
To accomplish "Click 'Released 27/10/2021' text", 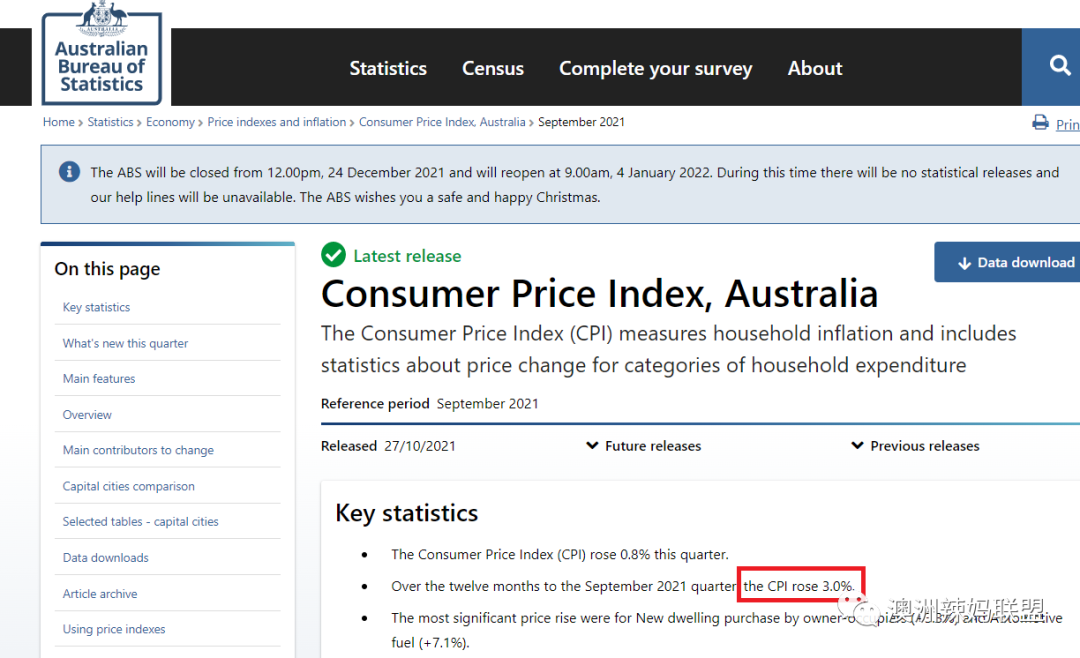I will tap(388, 446).
